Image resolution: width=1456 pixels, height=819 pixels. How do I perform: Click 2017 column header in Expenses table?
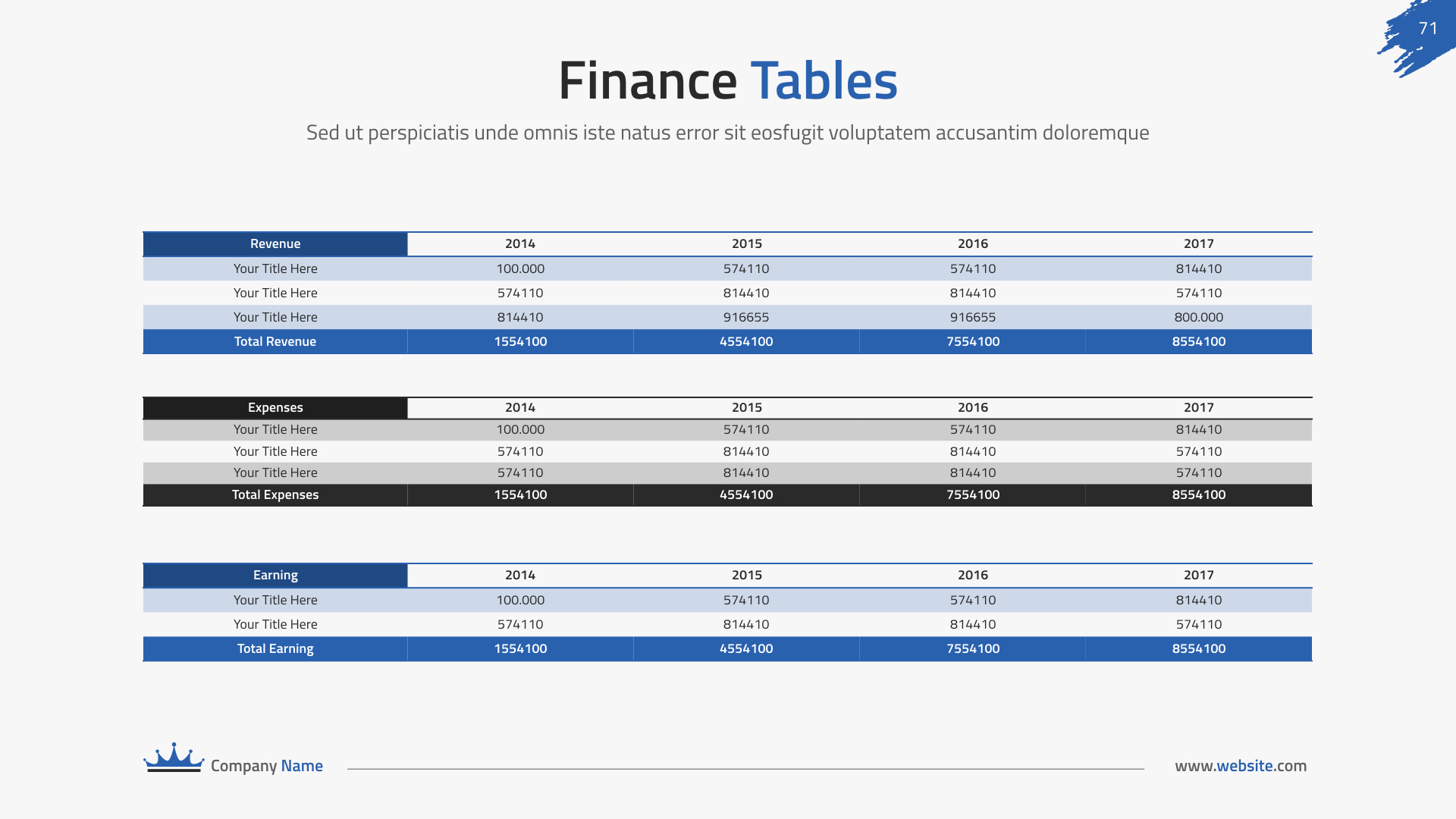(1198, 408)
